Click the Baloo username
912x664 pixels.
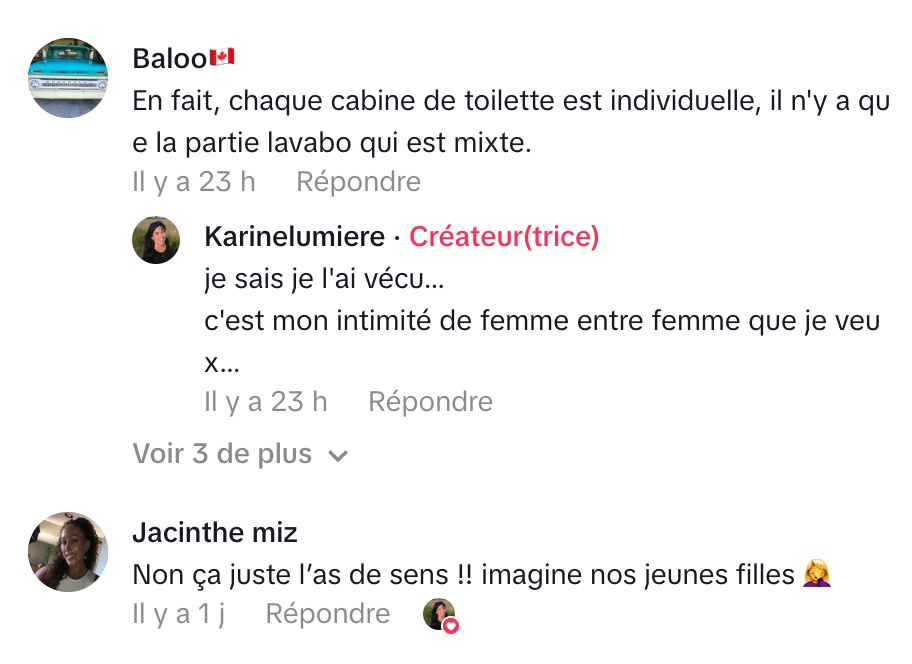pos(169,58)
